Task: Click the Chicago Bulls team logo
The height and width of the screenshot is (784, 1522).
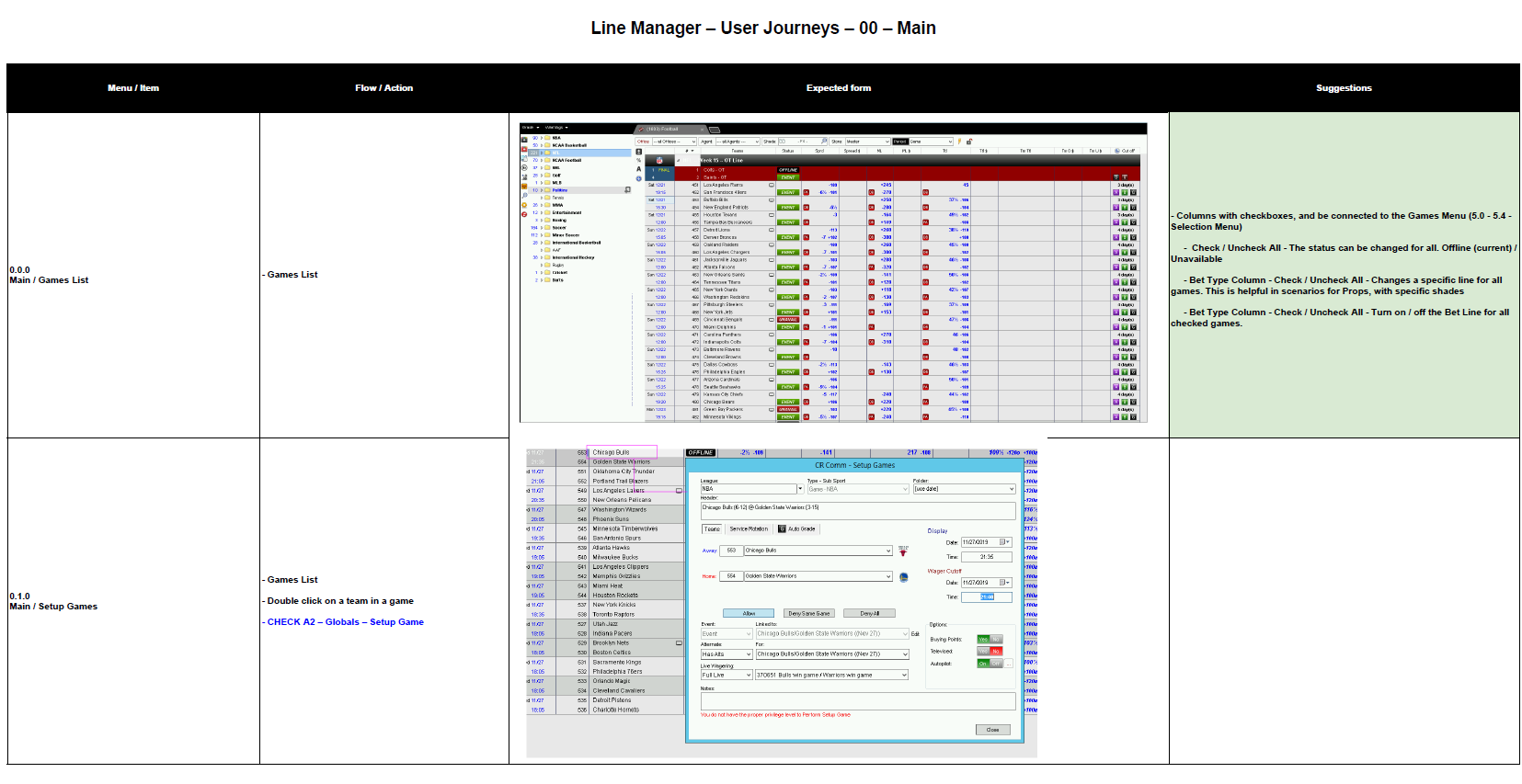Action: (x=903, y=551)
